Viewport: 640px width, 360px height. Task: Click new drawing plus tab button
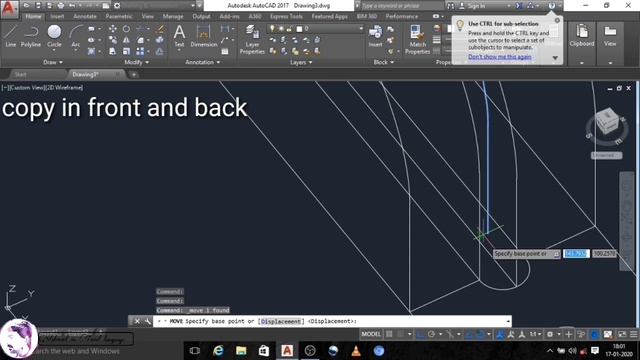click(133, 74)
